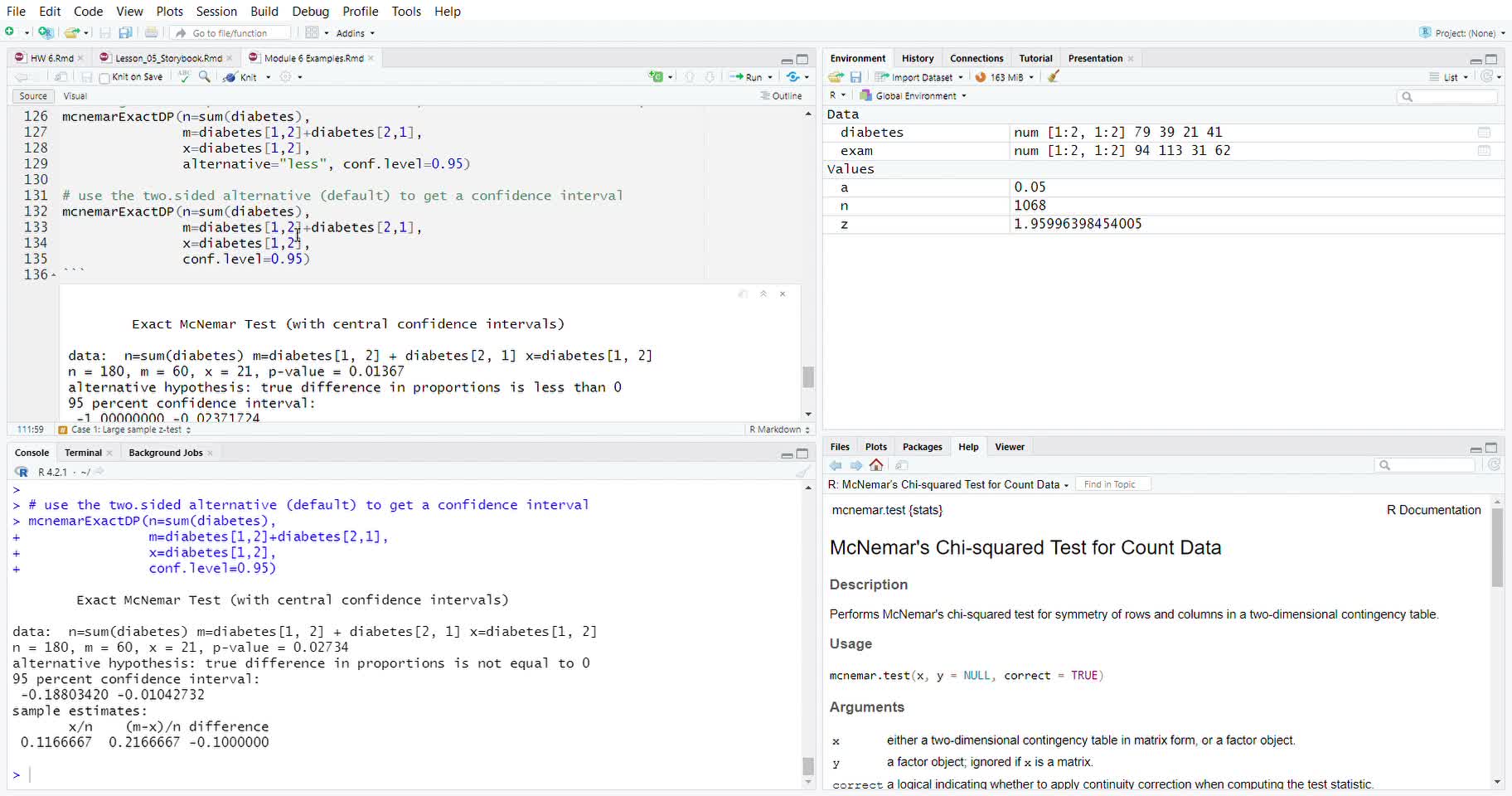Open the Project: (None) dropdown
Viewport: 1512px width, 796px height.
pyautogui.click(x=1462, y=33)
